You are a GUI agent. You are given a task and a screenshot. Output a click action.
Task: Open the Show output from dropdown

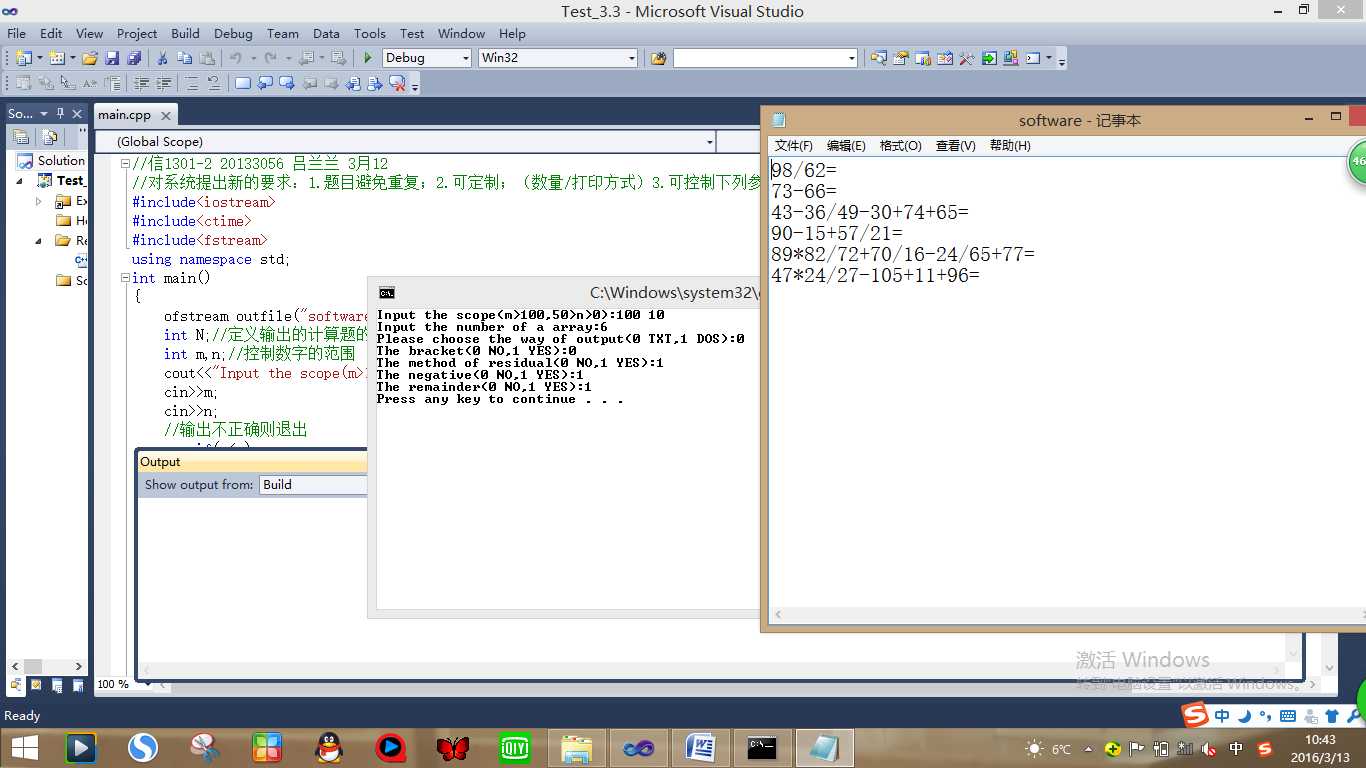tap(314, 485)
